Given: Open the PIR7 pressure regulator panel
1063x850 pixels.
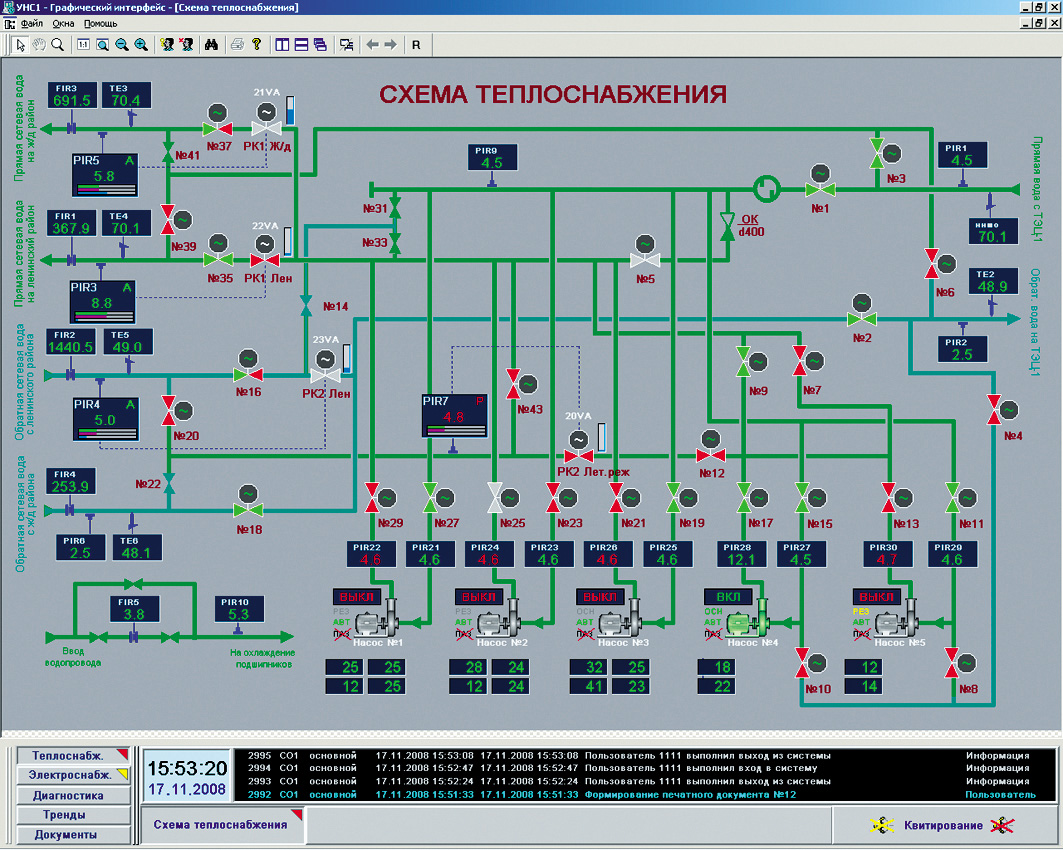Looking at the screenshot, I should [454, 416].
